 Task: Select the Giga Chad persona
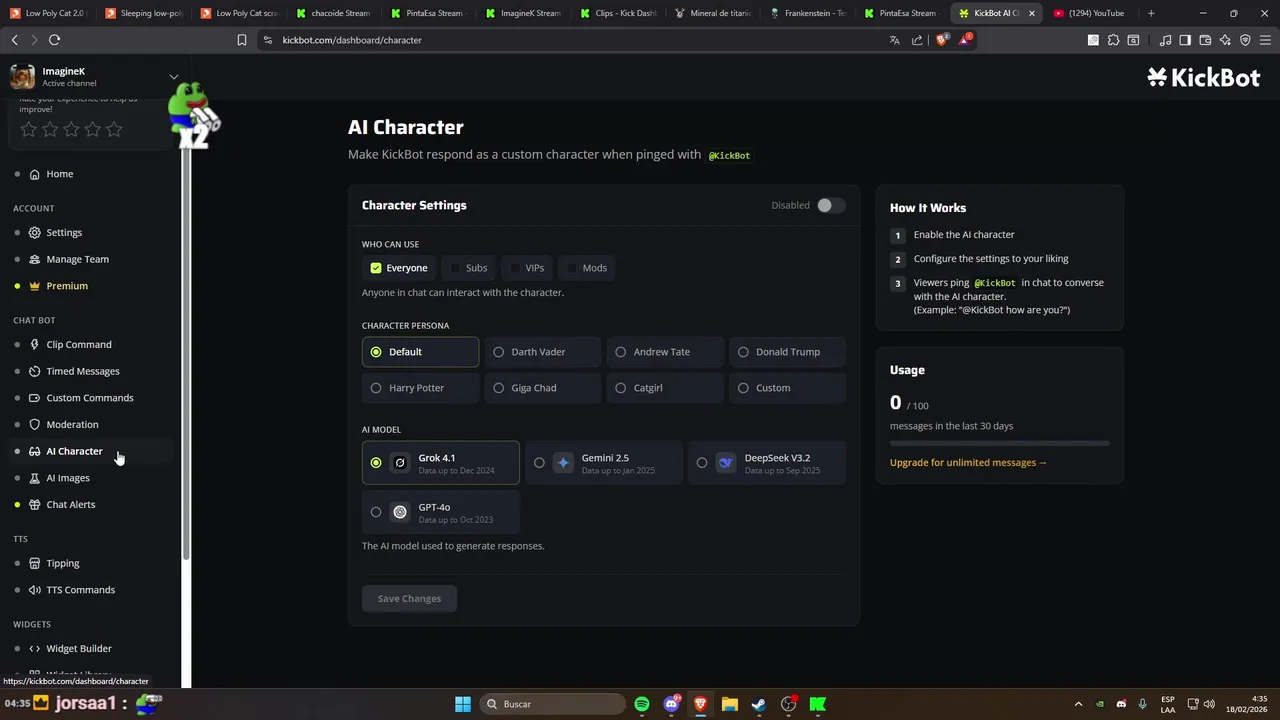pos(542,388)
